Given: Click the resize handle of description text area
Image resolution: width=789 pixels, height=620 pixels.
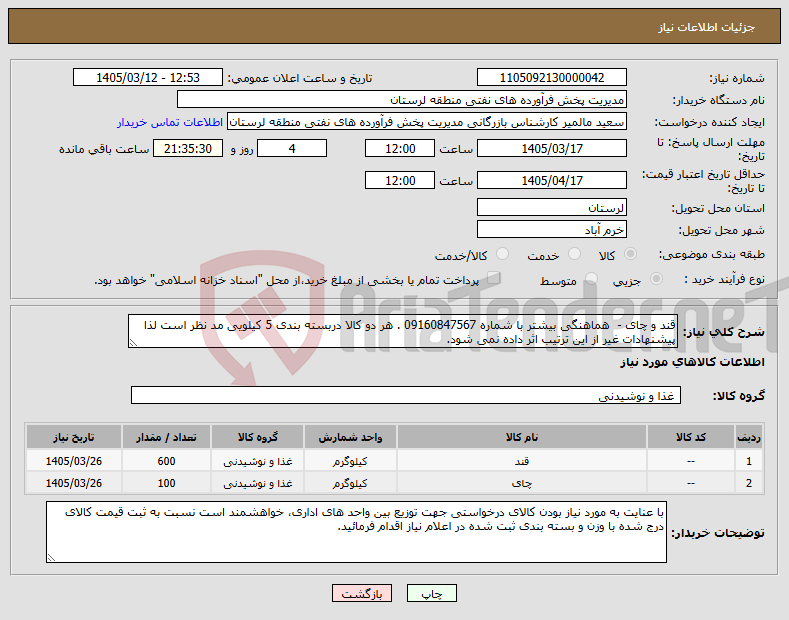Looking at the screenshot, I should point(133,343).
